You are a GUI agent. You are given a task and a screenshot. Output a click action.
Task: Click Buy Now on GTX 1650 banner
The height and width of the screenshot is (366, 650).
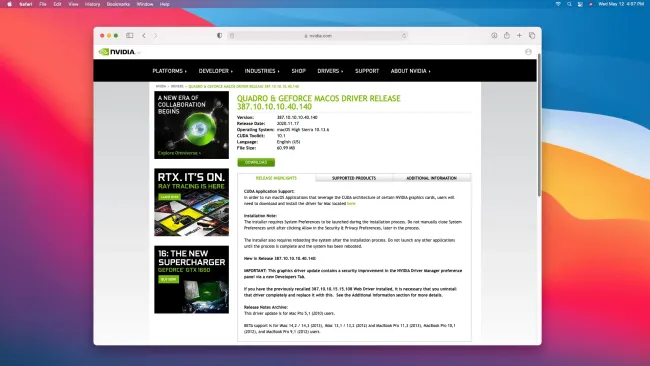click(x=168, y=279)
